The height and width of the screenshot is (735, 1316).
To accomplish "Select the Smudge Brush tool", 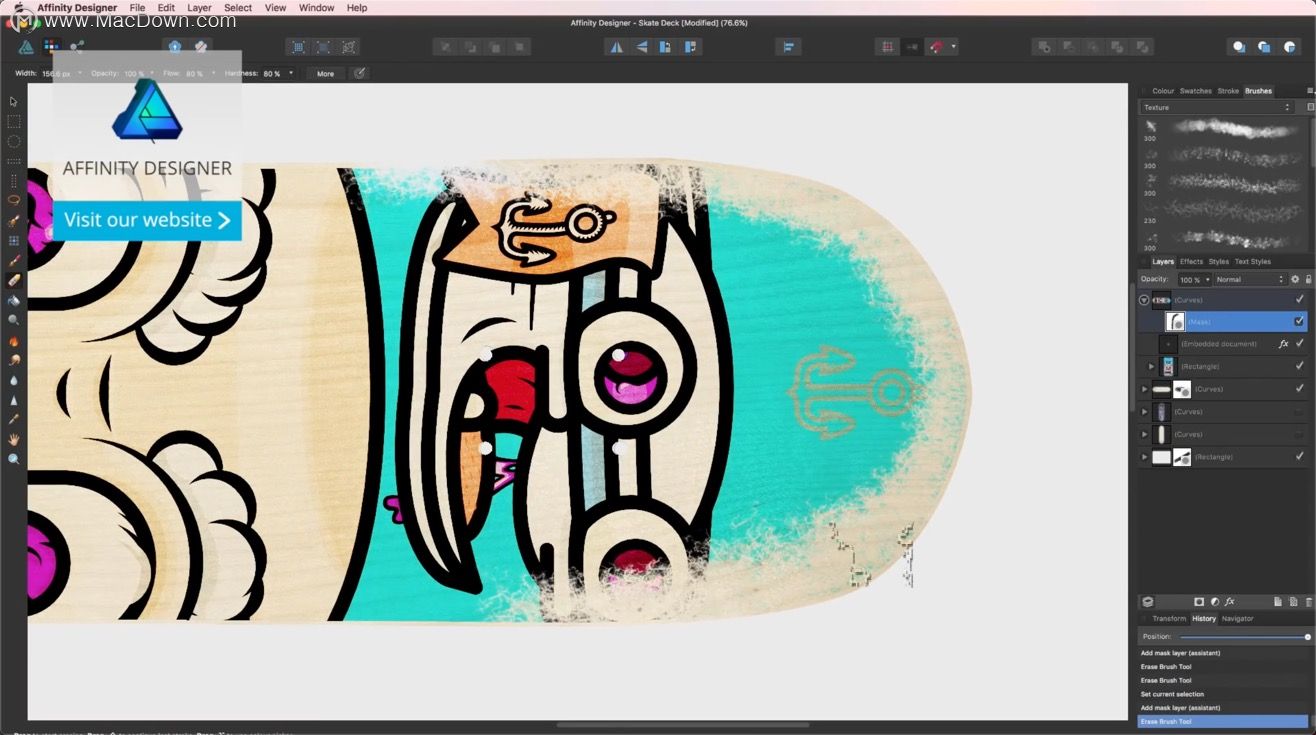I will pos(13,360).
